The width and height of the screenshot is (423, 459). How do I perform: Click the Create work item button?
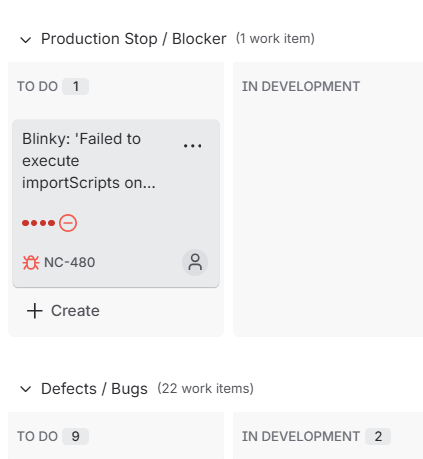63,311
